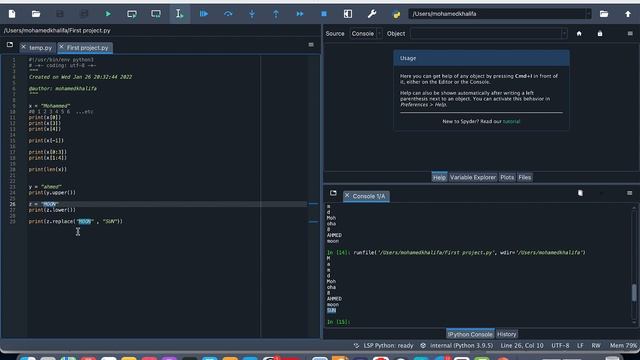640x360 pixels.
Task: Open console tabs browse icon
Action: pos(333,193)
